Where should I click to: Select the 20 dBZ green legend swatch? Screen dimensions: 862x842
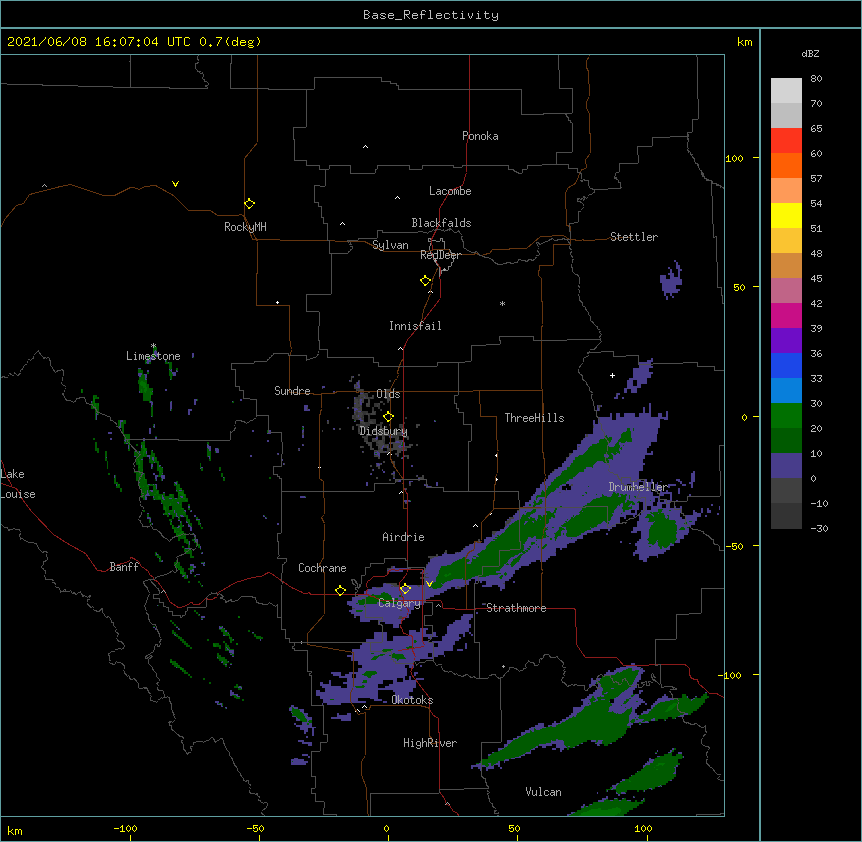(x=786, y=416)
